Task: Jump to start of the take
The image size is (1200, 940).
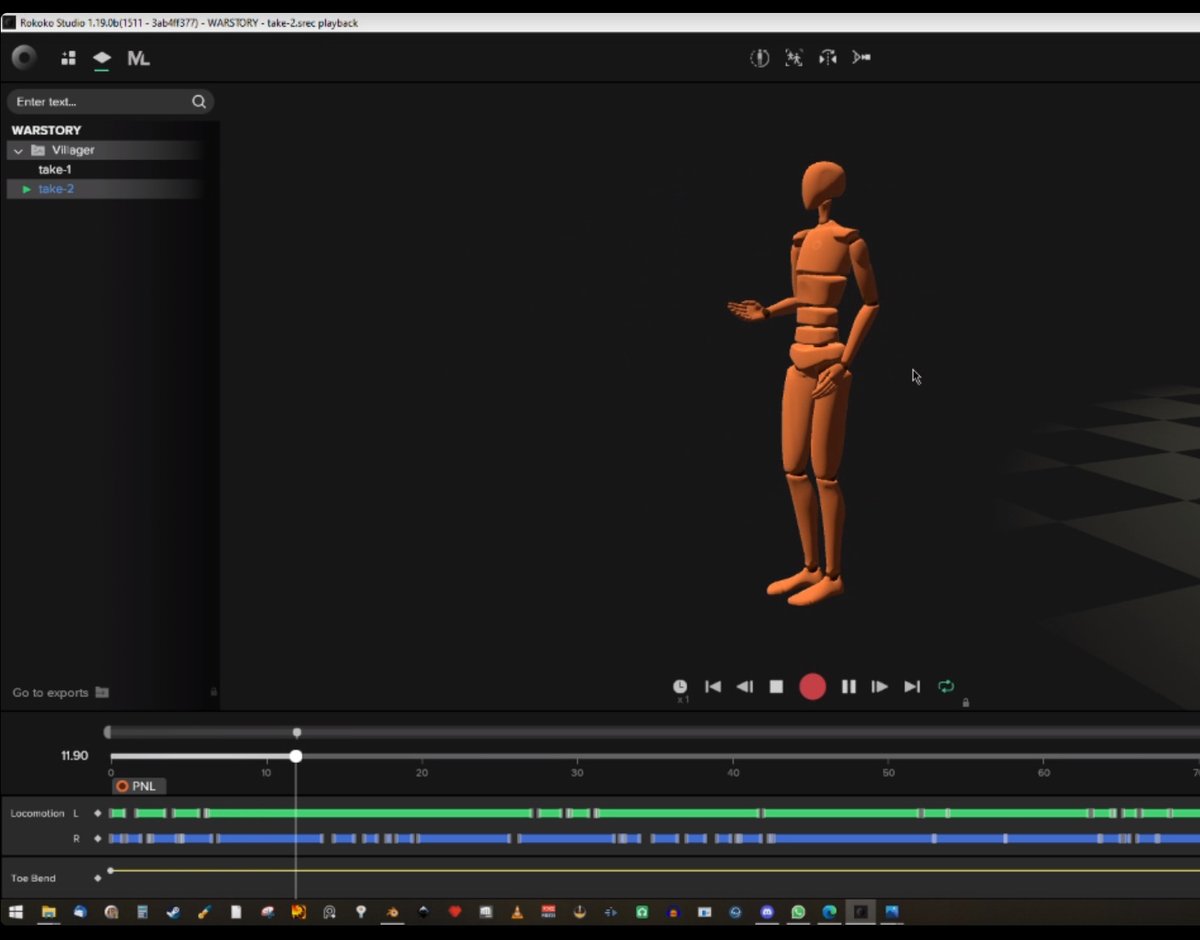Action: [x=713, y=687]
